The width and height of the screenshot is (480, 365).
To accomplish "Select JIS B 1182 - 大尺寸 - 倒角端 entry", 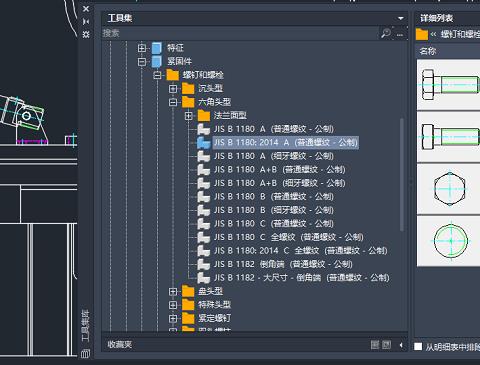I will pos(301,278).
